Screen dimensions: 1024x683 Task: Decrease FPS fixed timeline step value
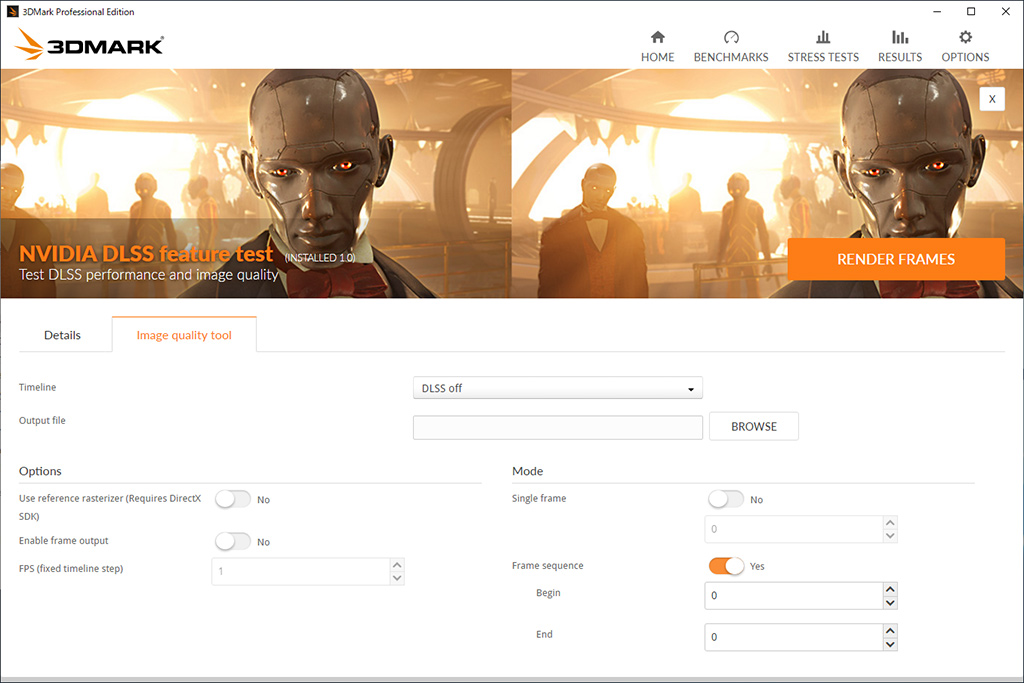click(x=397, y=579)
